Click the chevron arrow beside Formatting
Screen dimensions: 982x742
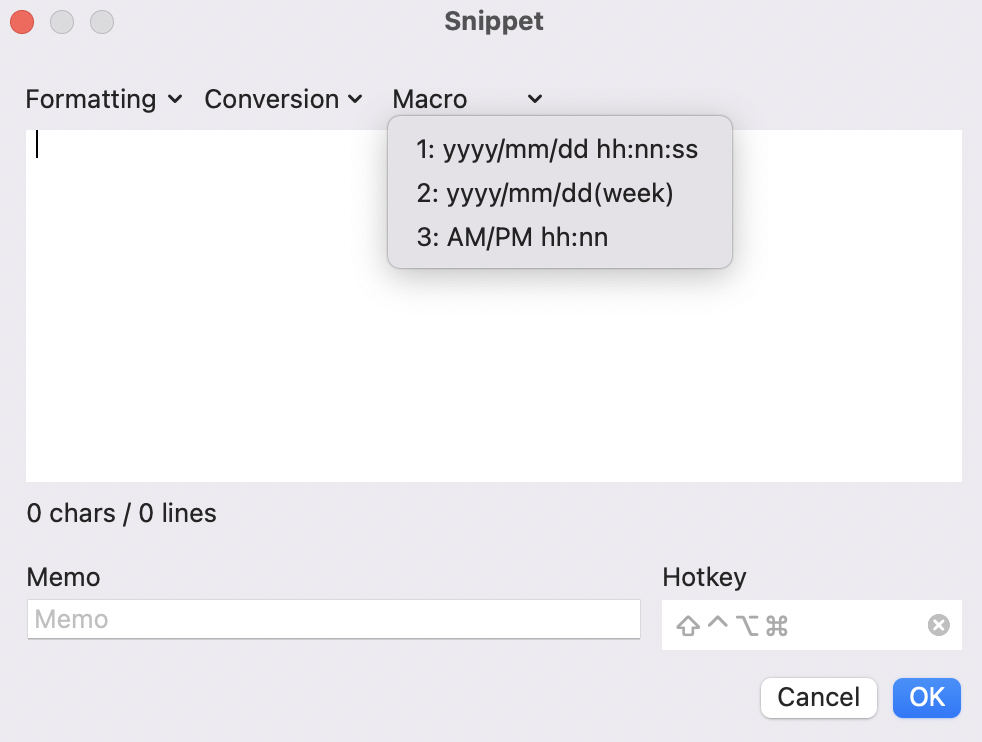(x=175, y=99)
